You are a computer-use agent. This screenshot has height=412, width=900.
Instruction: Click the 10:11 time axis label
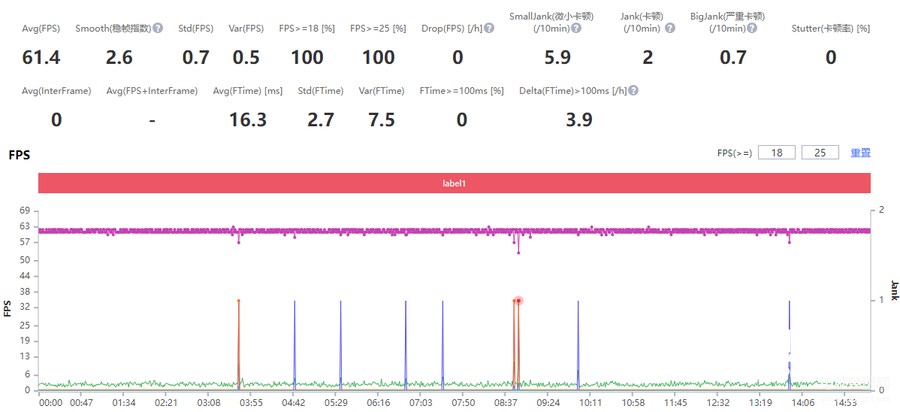(590, 403)
